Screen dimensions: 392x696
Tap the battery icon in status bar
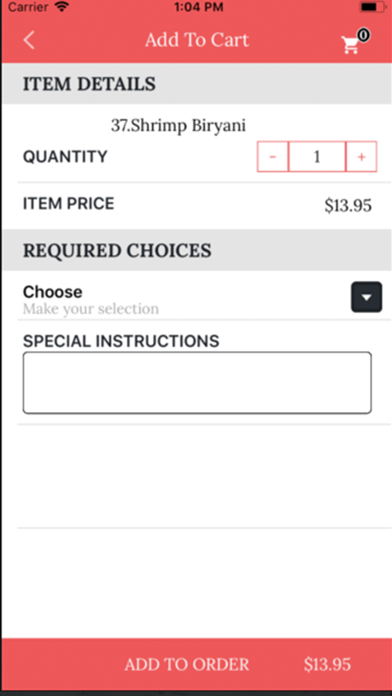(x=372, y=7)
